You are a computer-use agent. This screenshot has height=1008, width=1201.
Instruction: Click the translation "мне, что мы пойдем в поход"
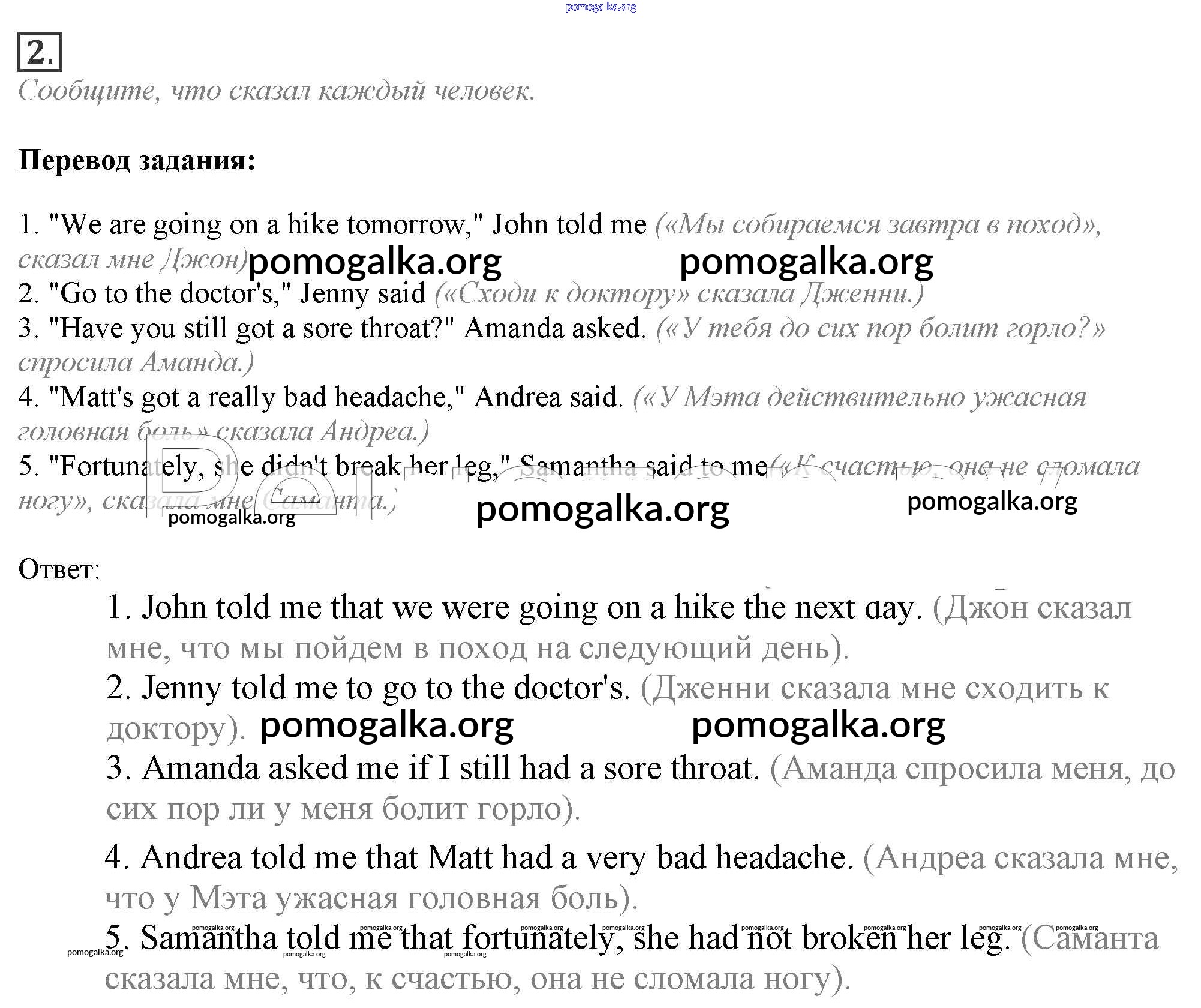pos(477,649)
